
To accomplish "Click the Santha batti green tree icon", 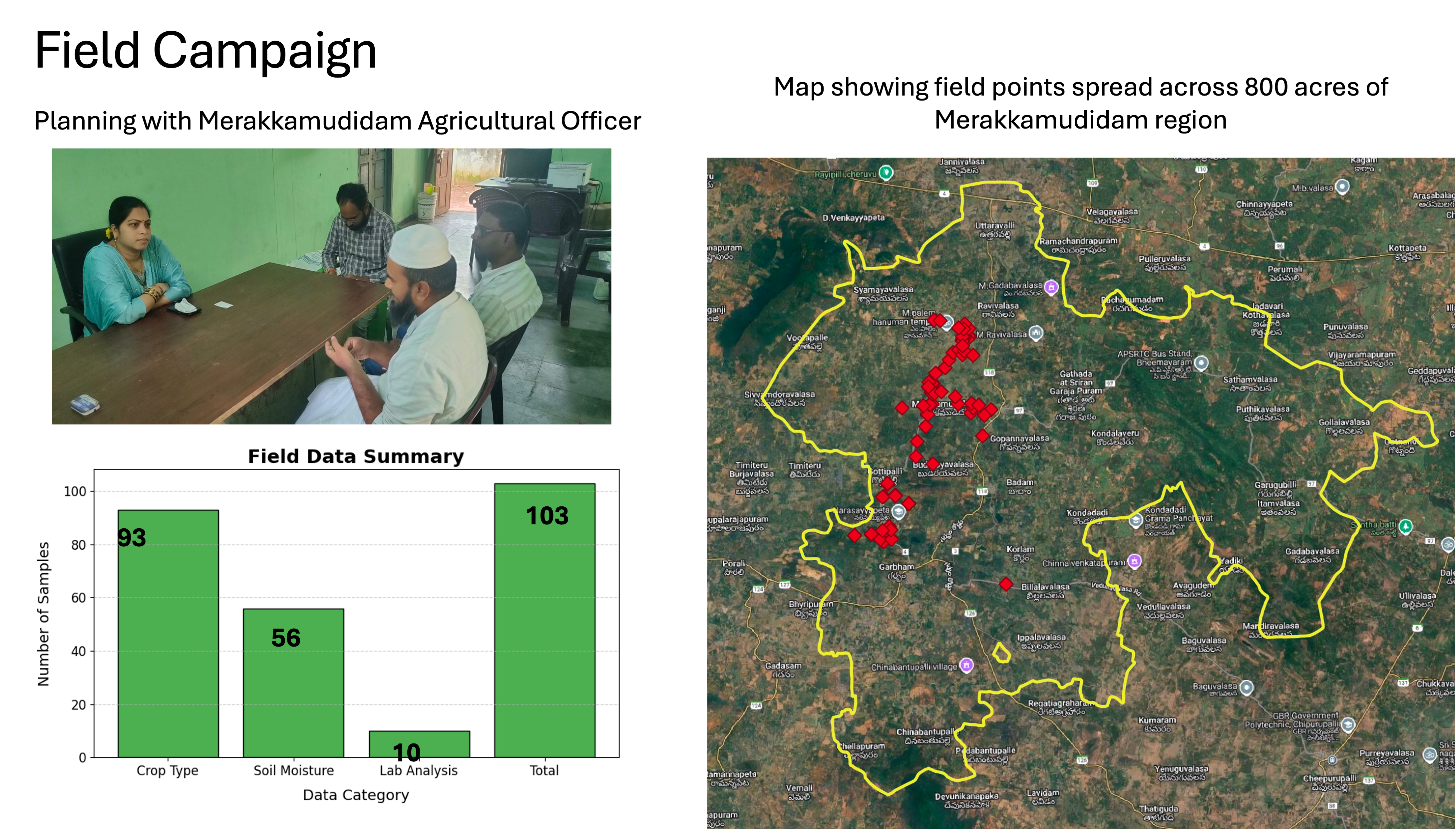I will (x=1406, y=526).
